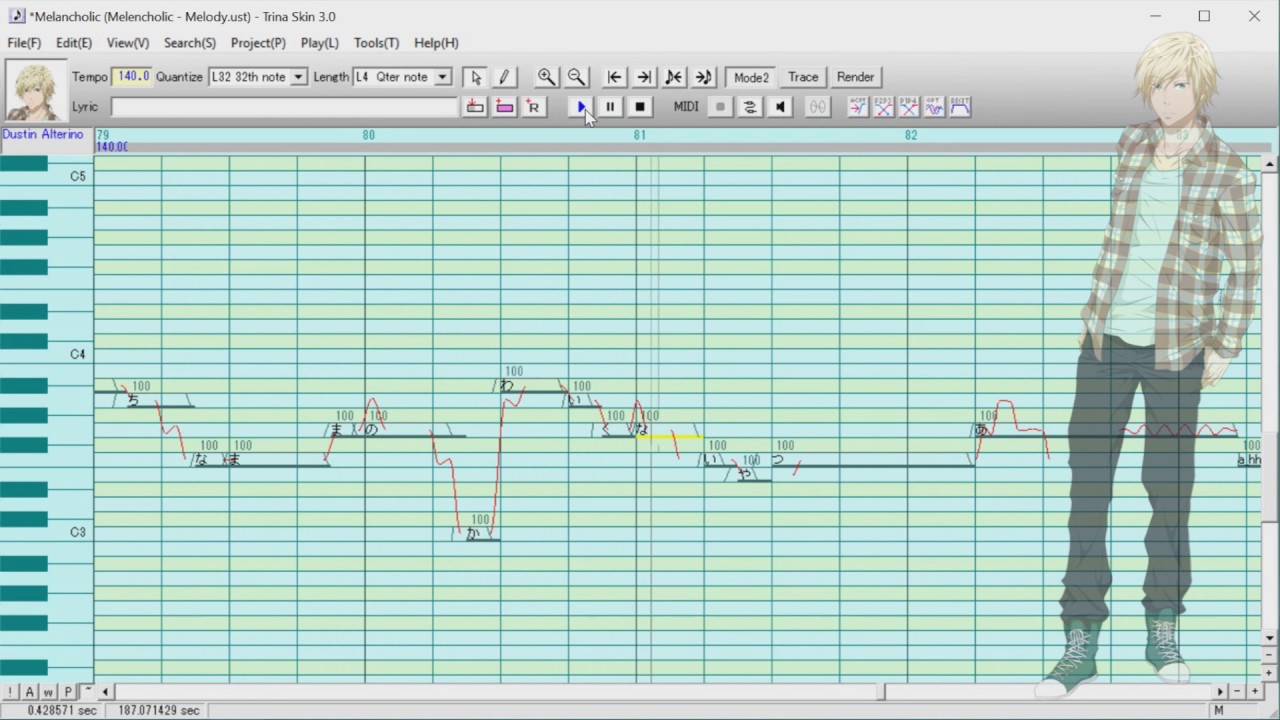The width and height of the screenshot is (1280, 720).
Task: Zoom in with magnifier plus icon
Action: point(546,77)
